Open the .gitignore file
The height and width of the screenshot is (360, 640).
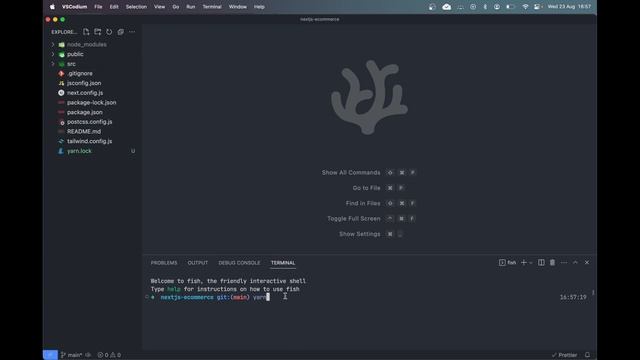tap(80, 73)
